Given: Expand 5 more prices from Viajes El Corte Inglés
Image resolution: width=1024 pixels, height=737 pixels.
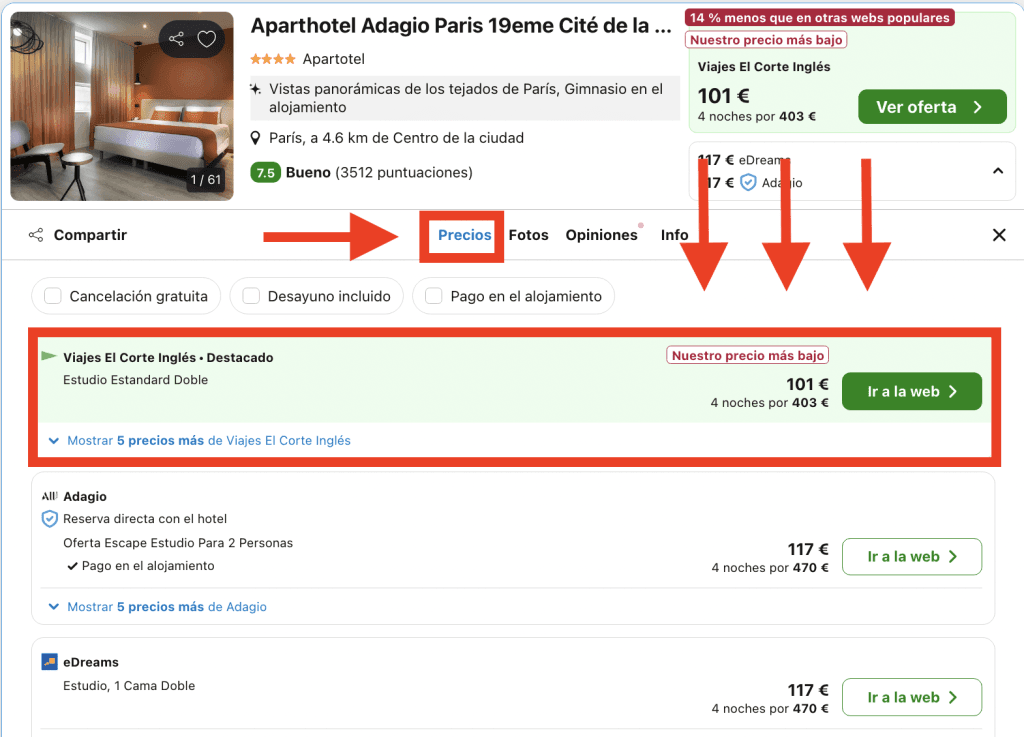Looking at the screenshot, I should pyautogui.click(x=200, y=441).
